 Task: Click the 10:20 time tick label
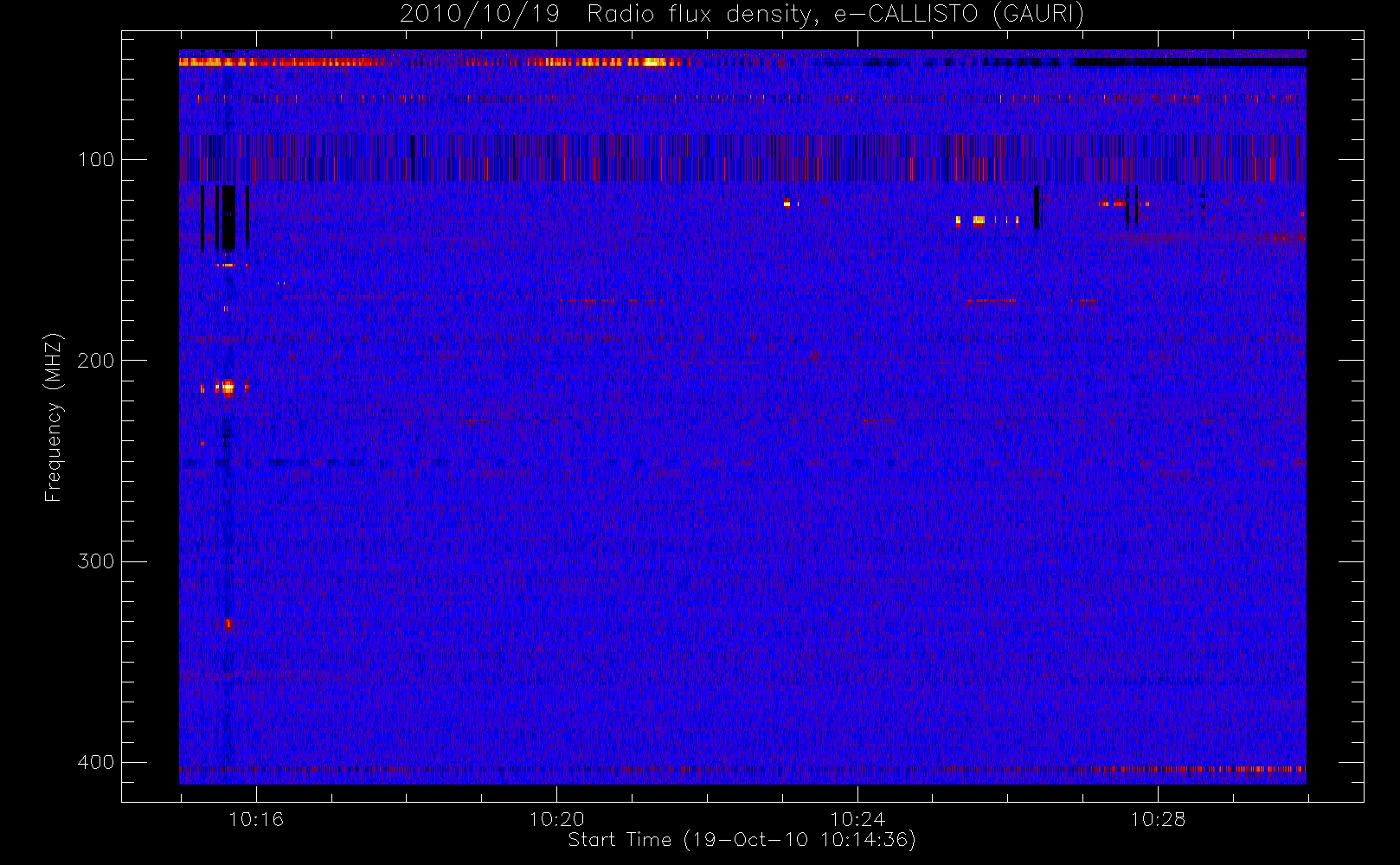[x=556, y=819]
